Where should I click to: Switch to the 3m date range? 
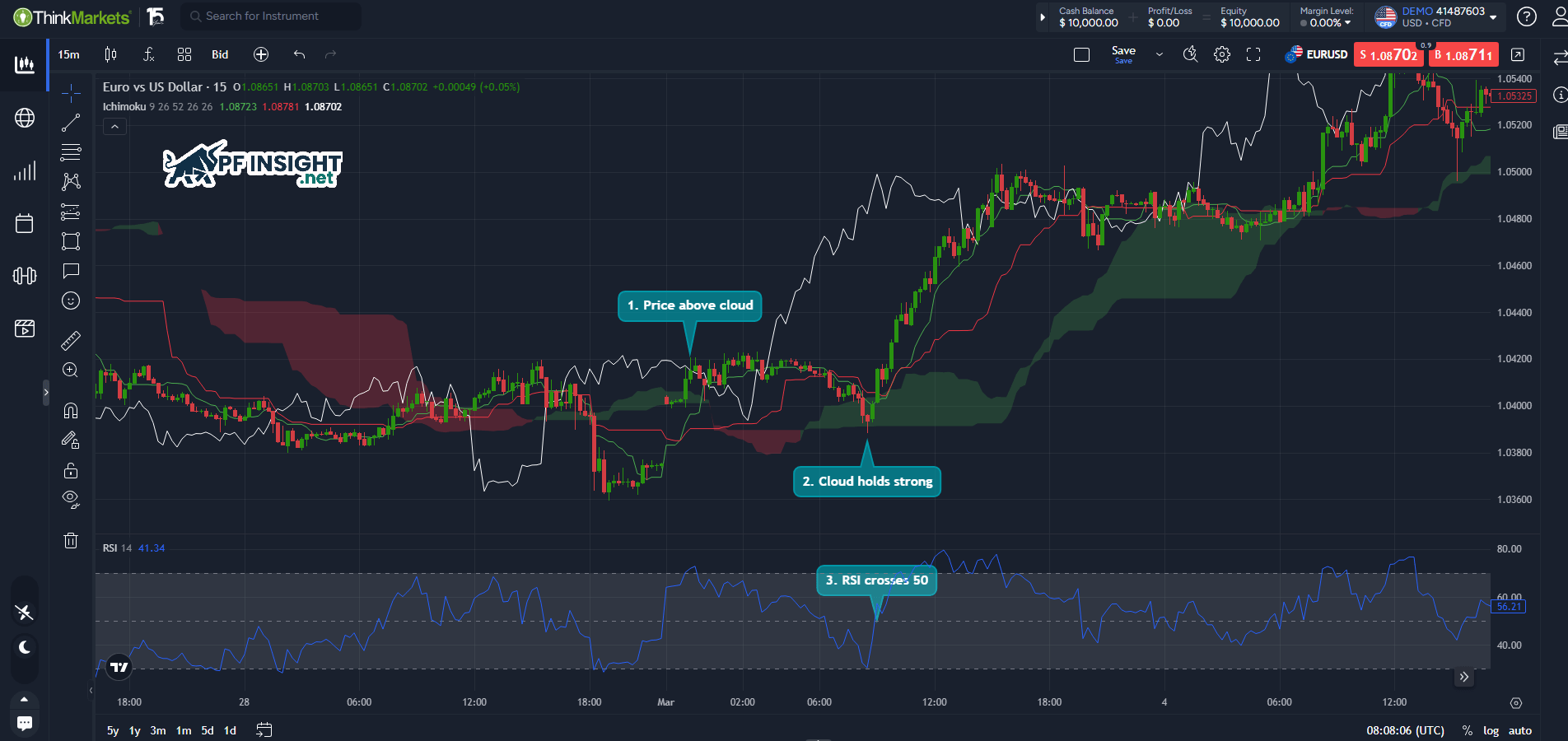[x=158, y=730]
